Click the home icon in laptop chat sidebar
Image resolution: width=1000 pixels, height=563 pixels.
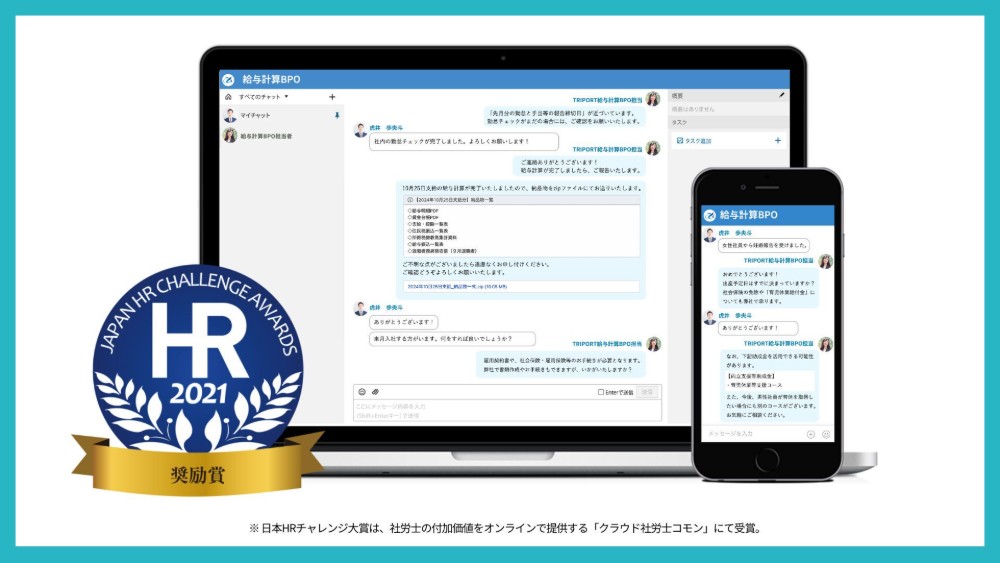pyautogui.click(x=228, y=97)
